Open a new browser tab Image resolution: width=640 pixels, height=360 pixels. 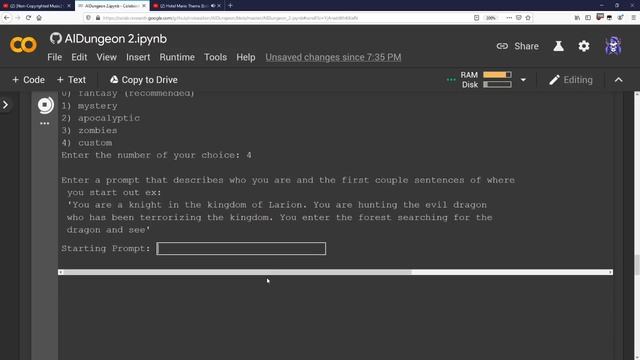(x=230, y=6)
